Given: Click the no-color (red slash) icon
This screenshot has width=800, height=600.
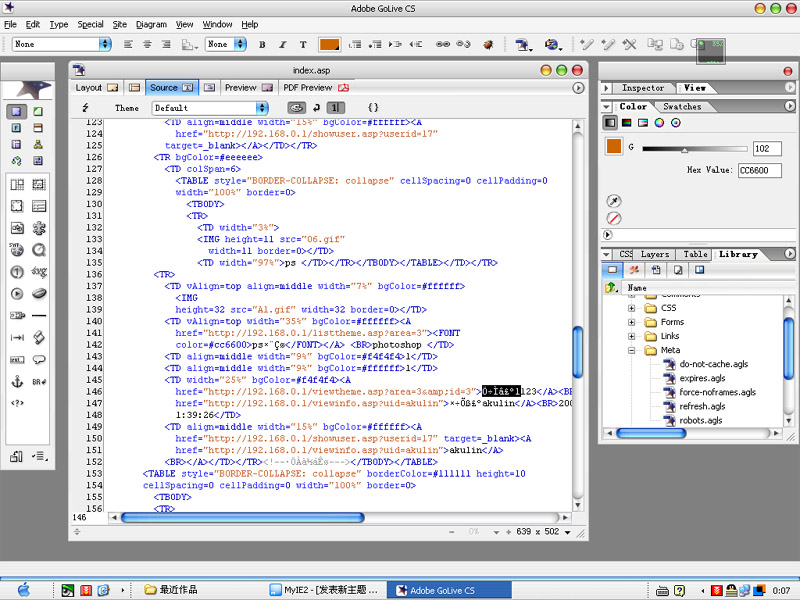Looking at the screenshot, I should coord(614,218).
